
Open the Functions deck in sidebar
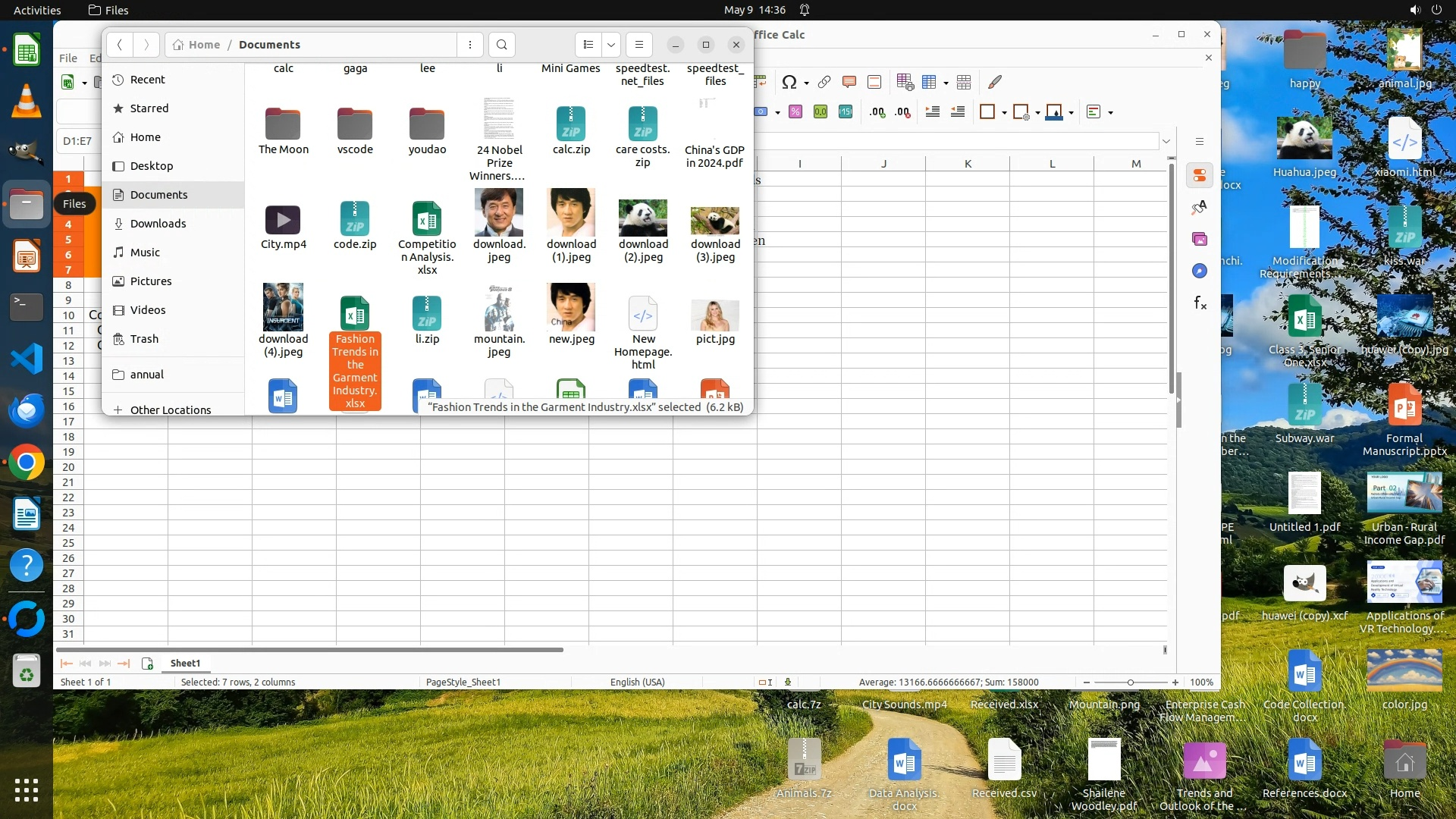coord(1200,303)
